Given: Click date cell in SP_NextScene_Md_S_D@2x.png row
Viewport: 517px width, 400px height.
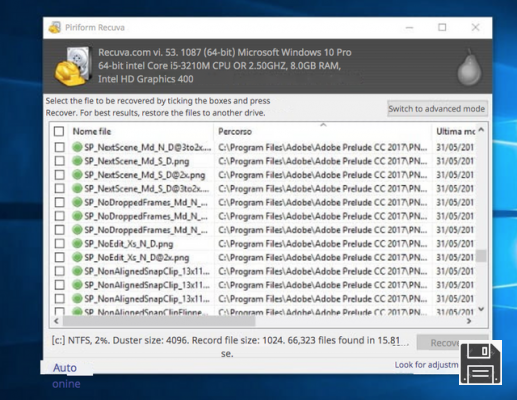Looking at the screenshot, I should coord(455,175).
